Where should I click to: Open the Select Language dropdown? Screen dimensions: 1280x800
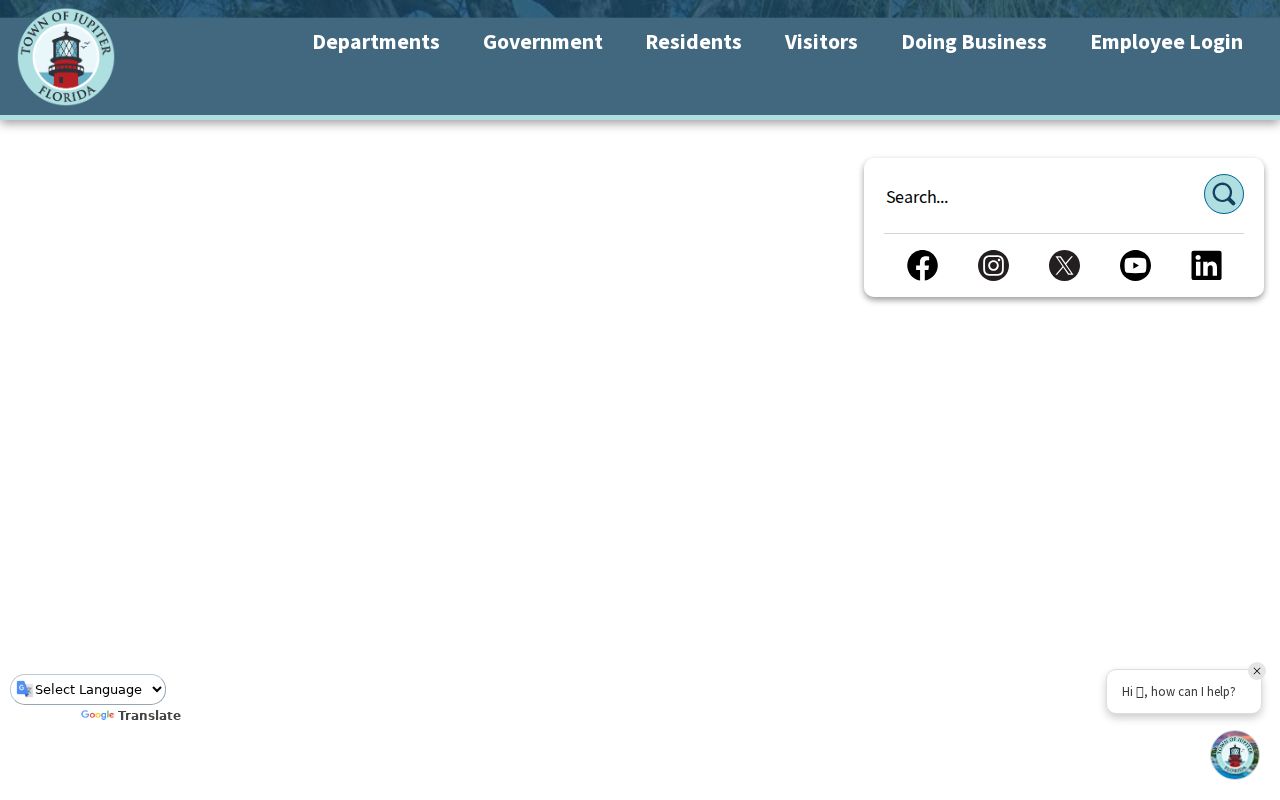click(x=88, y=689)
